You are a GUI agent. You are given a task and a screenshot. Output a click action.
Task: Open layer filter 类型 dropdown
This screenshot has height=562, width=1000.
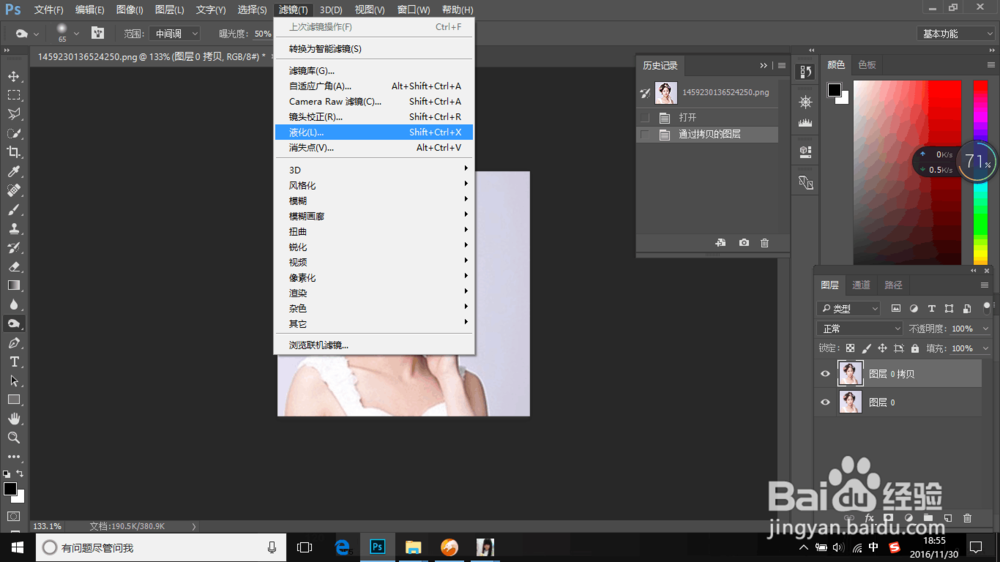point(849,308)
